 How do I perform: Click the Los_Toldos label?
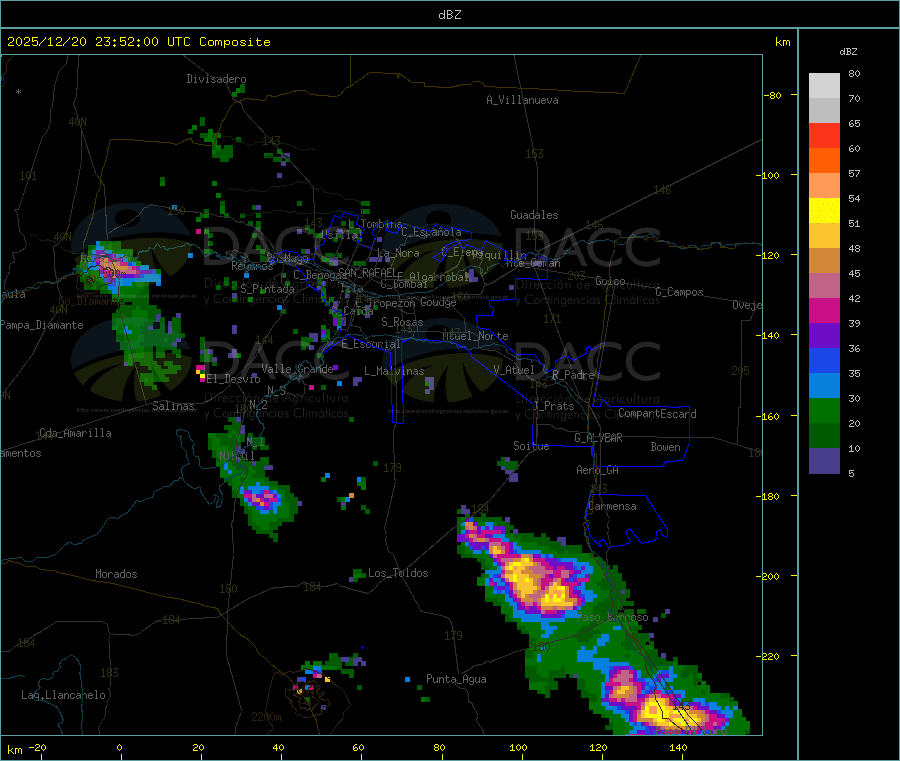398,573
